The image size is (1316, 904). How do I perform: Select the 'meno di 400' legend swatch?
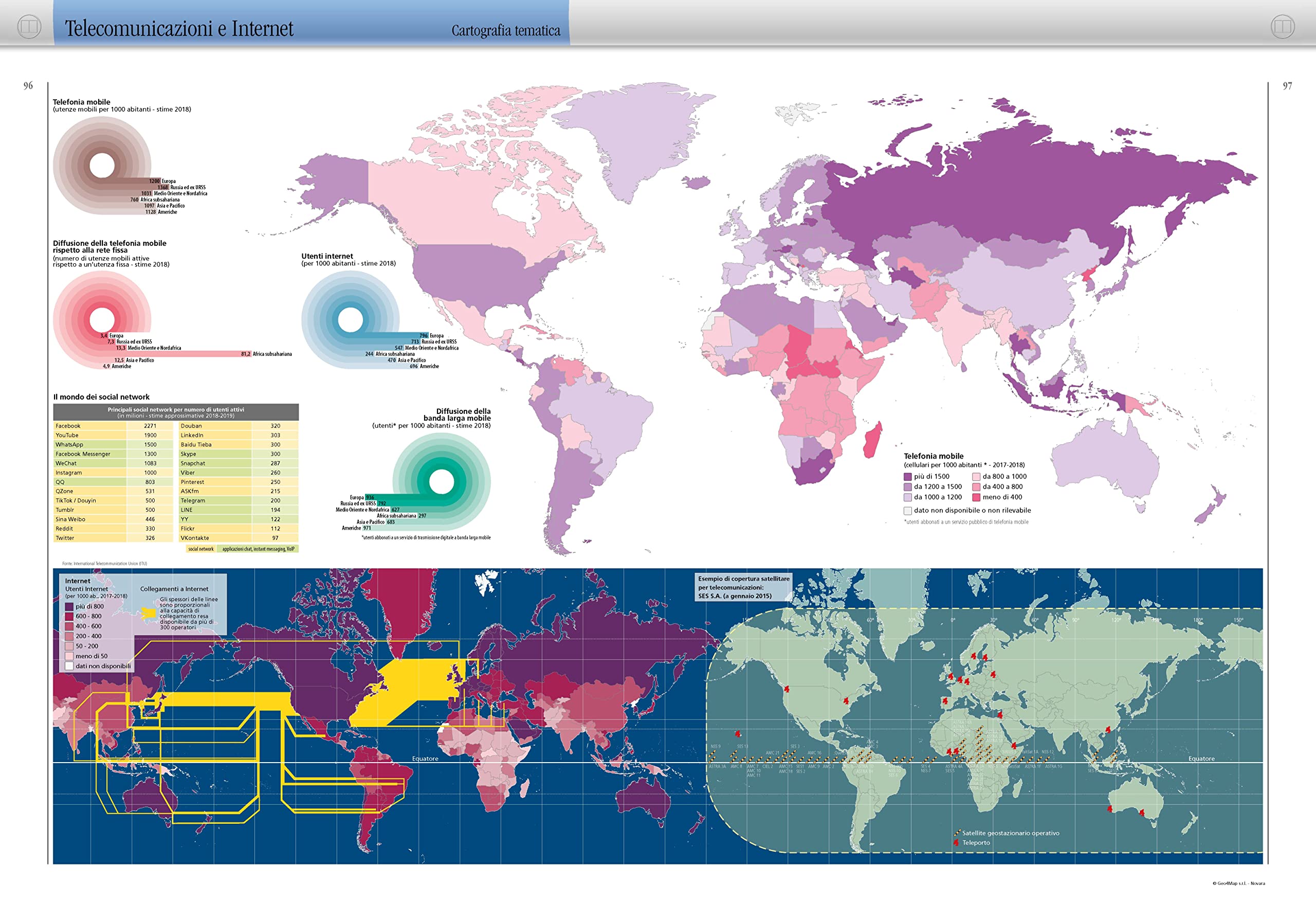[x=976, y=497]
